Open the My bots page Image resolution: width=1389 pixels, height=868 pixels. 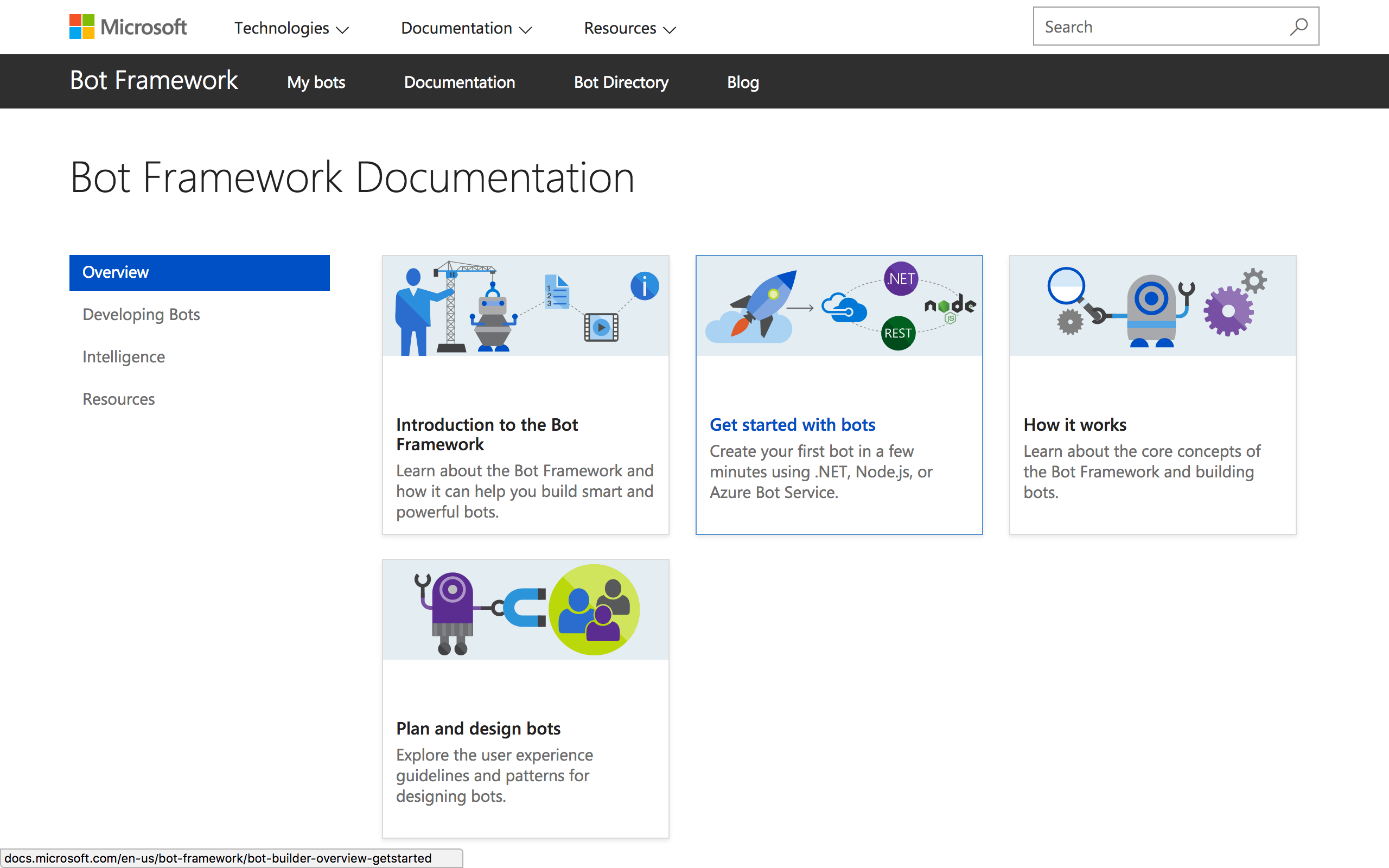coord(316,82)
